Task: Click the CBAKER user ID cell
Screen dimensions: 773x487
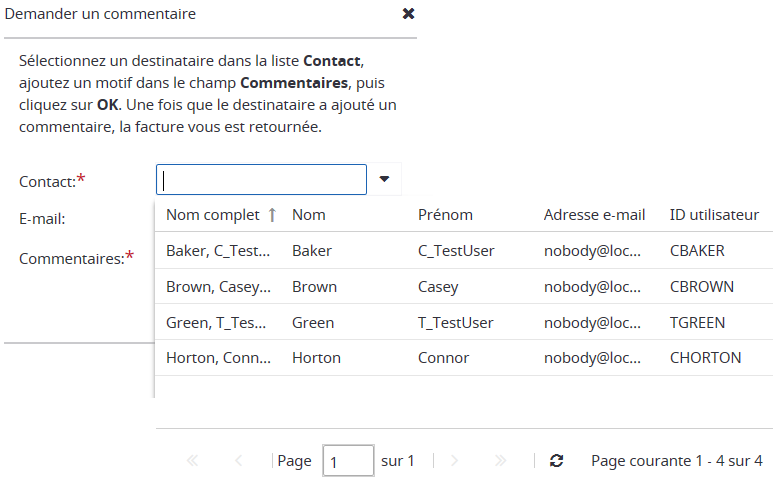Action: (697, 251)
